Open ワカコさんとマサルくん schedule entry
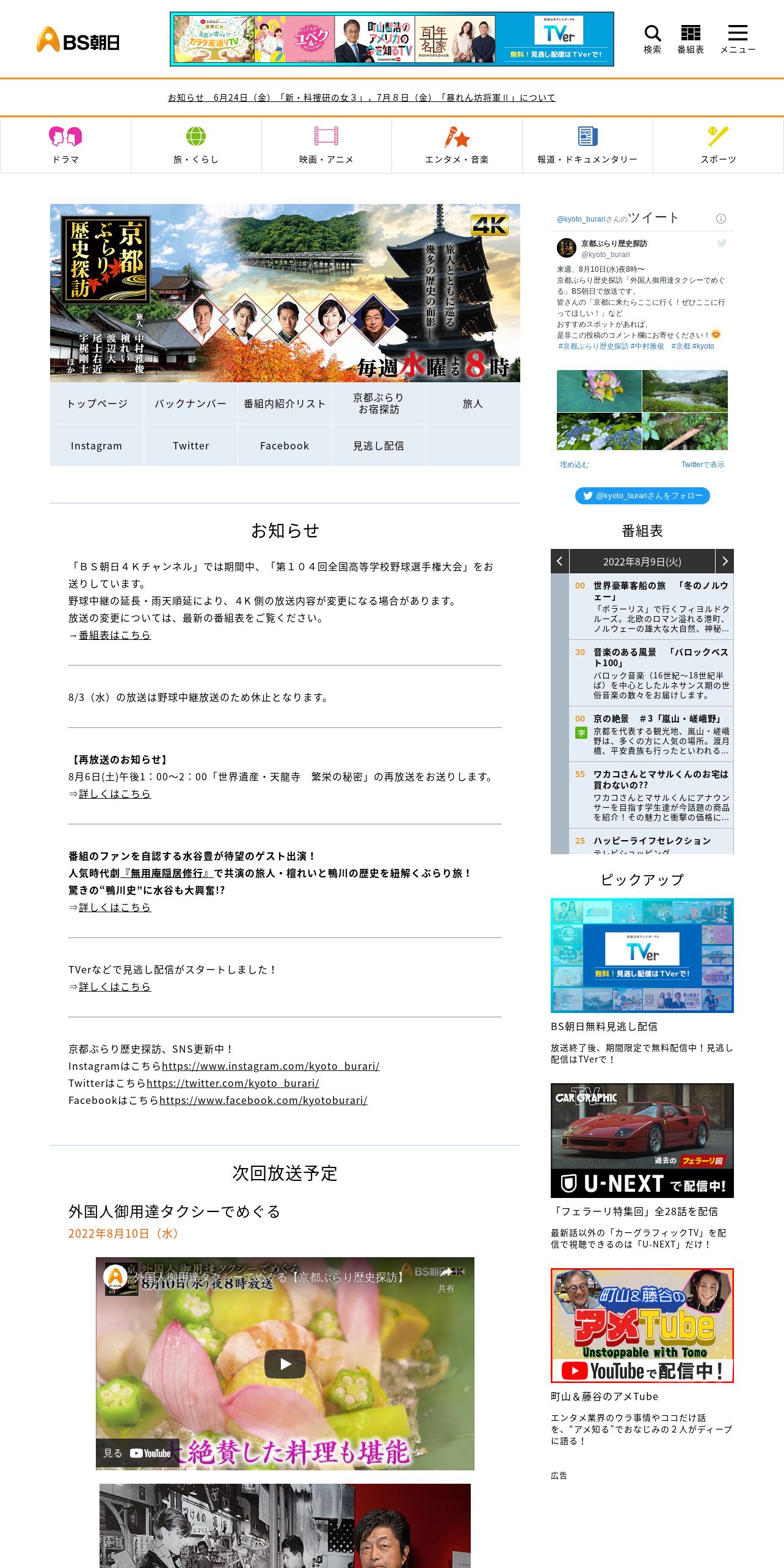 coord(652,794)
